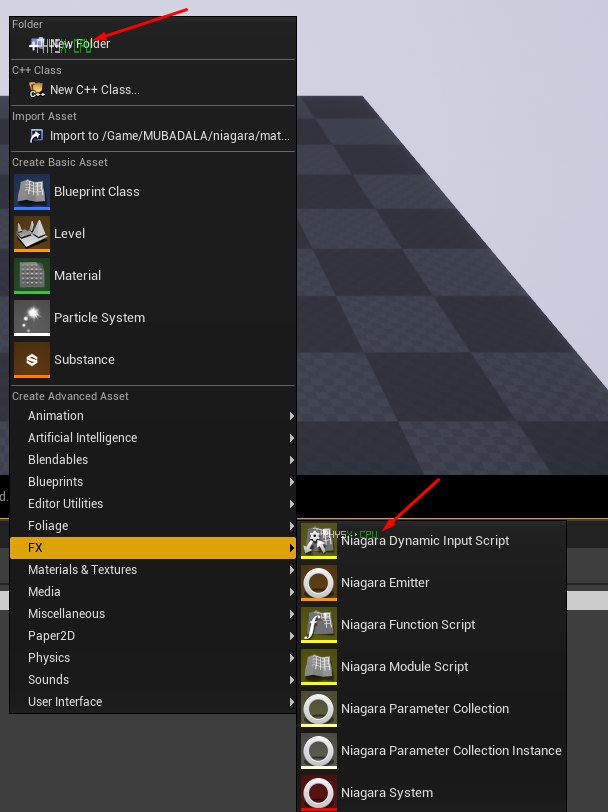
Task: Click the New C++ Class icon
Action: click(37, 90)
